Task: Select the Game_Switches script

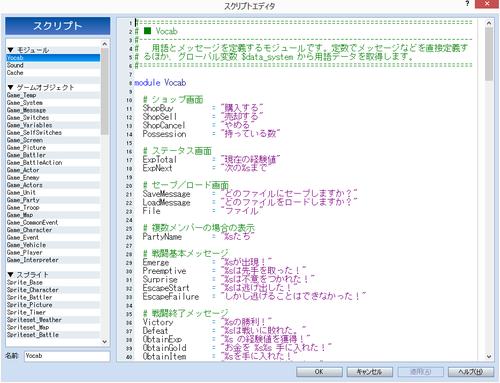Action: tap(53, 118)
